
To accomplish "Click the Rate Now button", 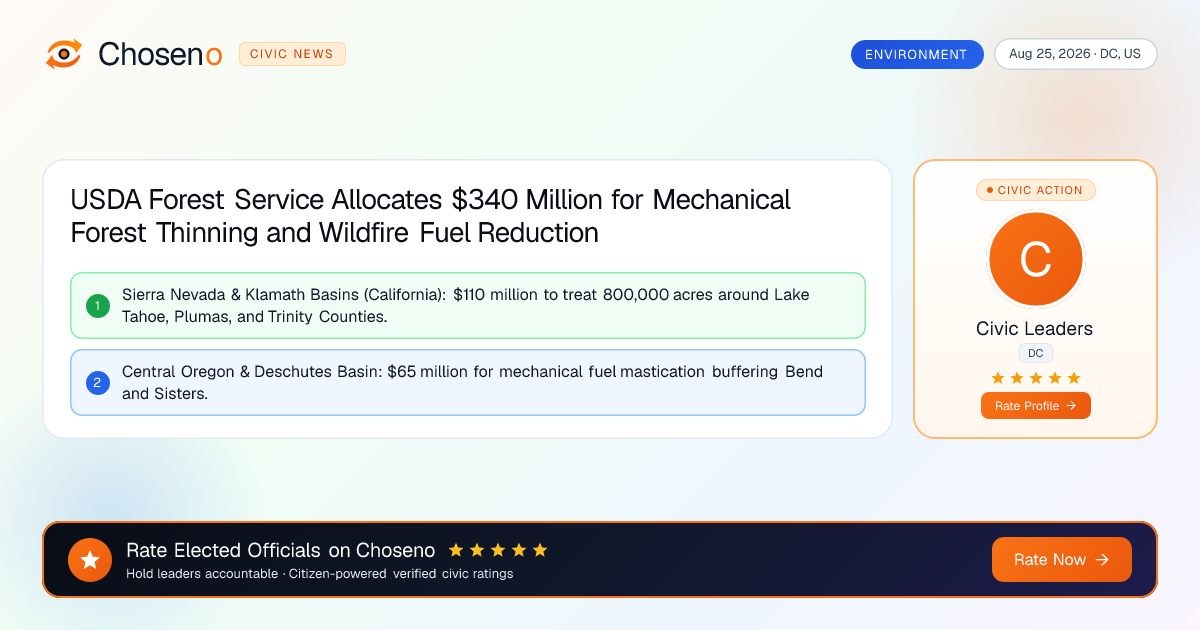I will (1062, 560).
